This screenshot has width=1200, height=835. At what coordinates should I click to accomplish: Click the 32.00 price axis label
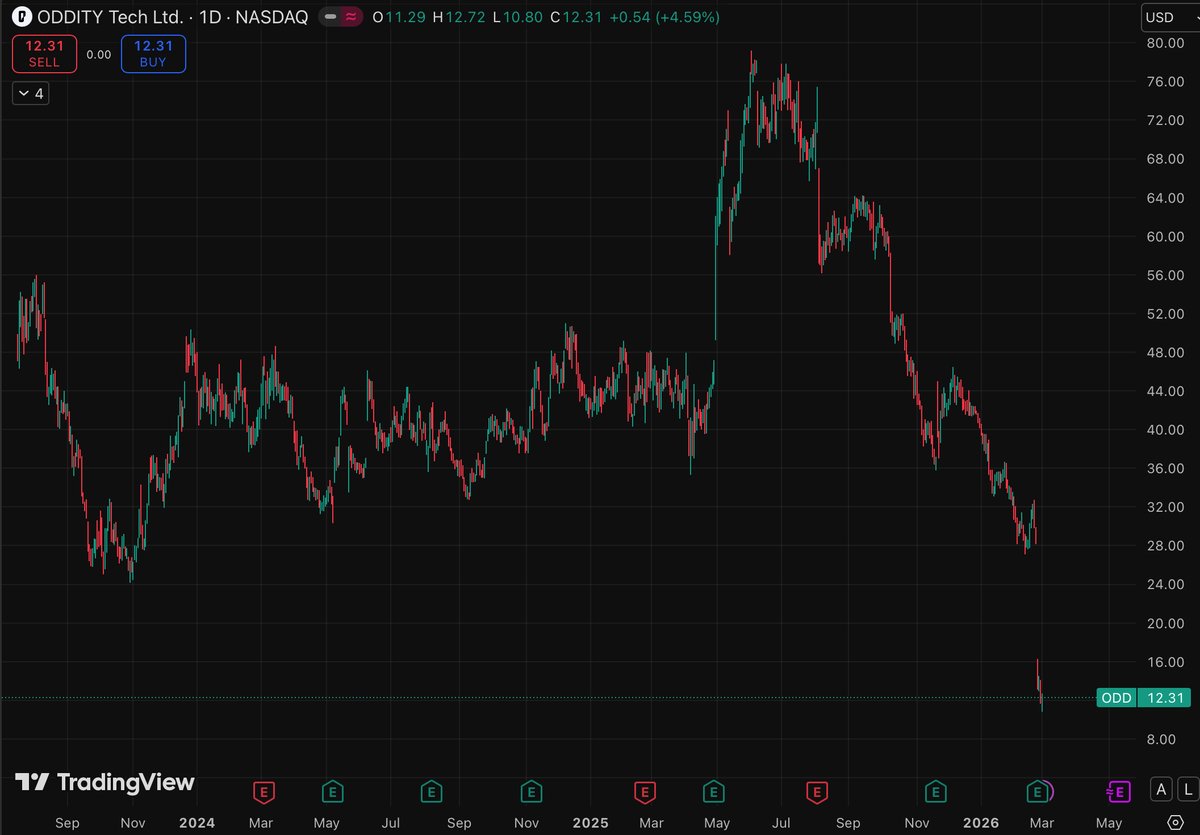pos(1166,507)
